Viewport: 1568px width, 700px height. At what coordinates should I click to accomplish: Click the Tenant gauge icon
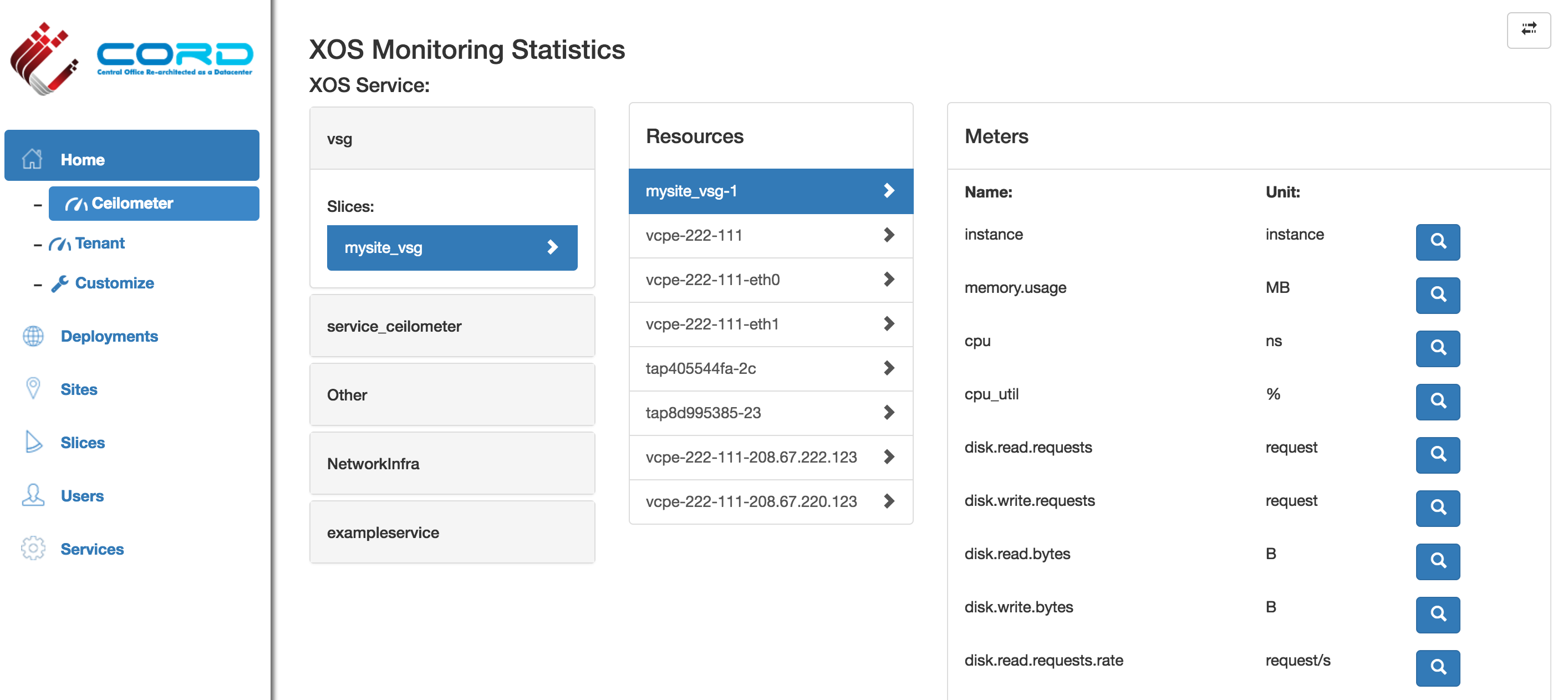pyautogui.click(x=60, y=244)
